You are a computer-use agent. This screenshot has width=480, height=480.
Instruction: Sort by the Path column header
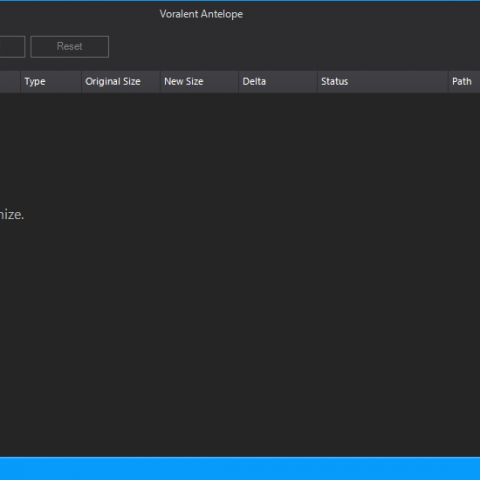[x=464, y=82]
